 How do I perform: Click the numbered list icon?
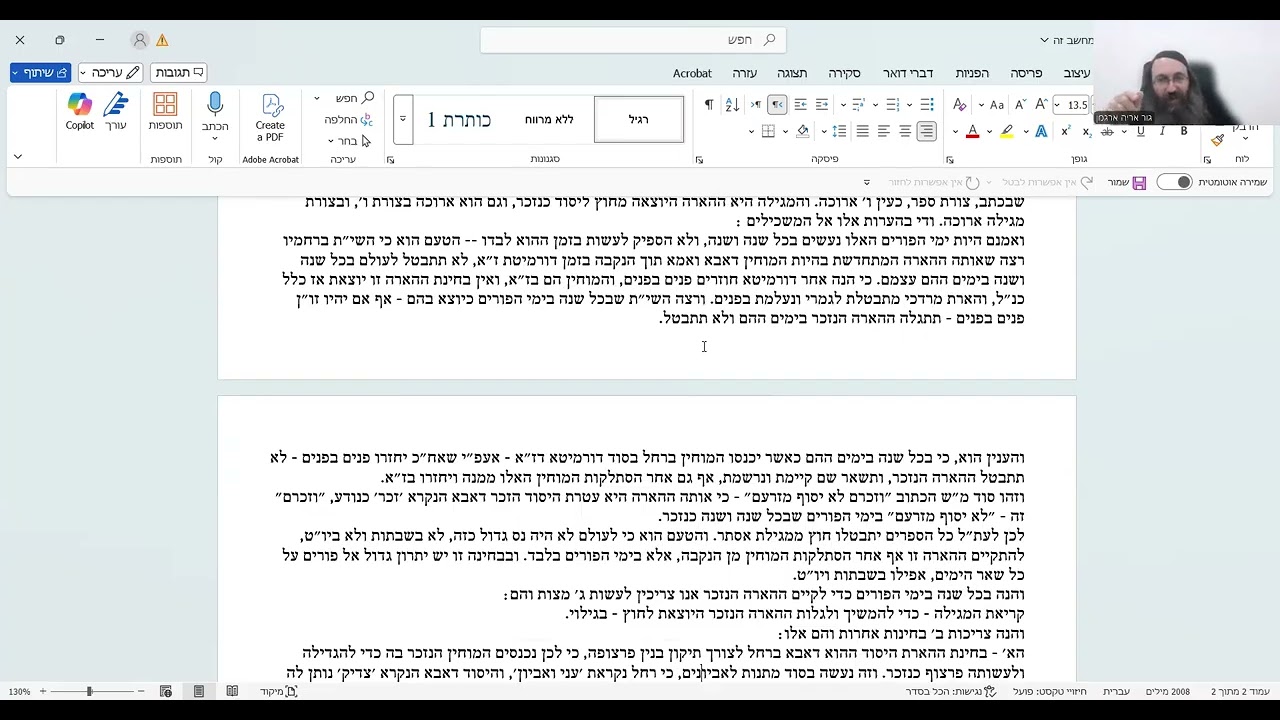[892, 105]
